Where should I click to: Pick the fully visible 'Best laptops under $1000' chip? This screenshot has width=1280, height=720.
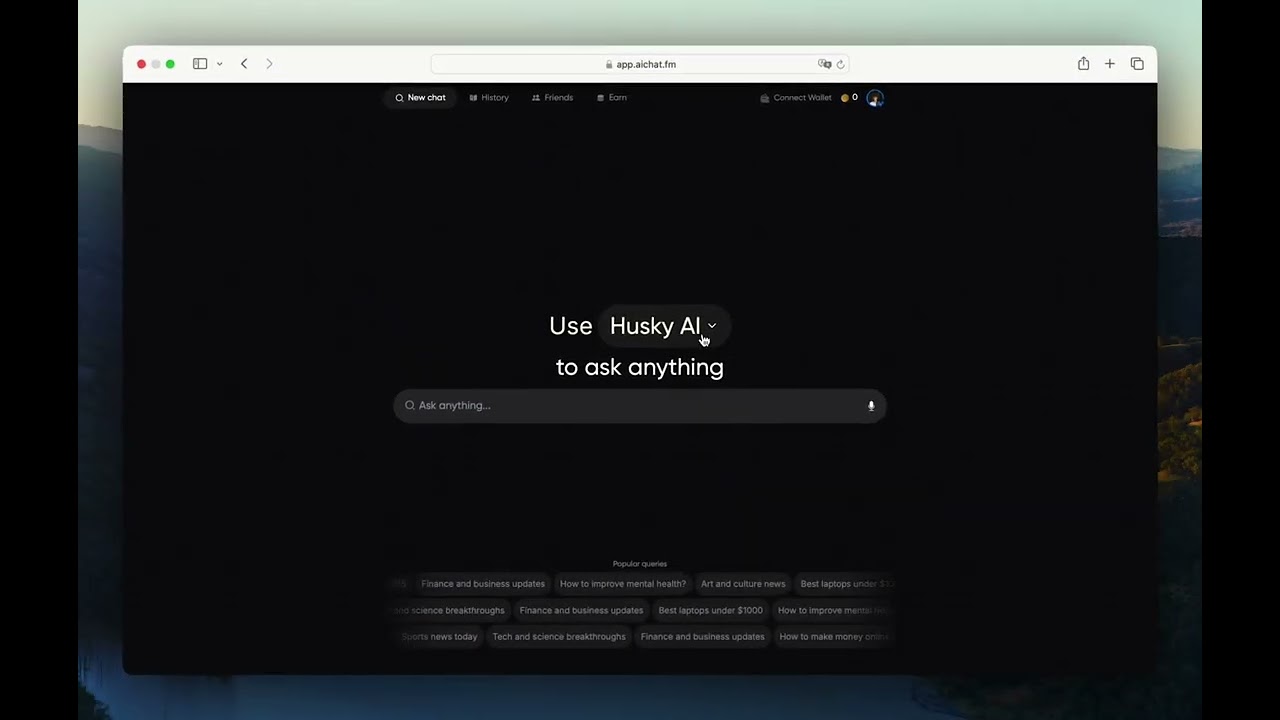(x=711, y=610)
